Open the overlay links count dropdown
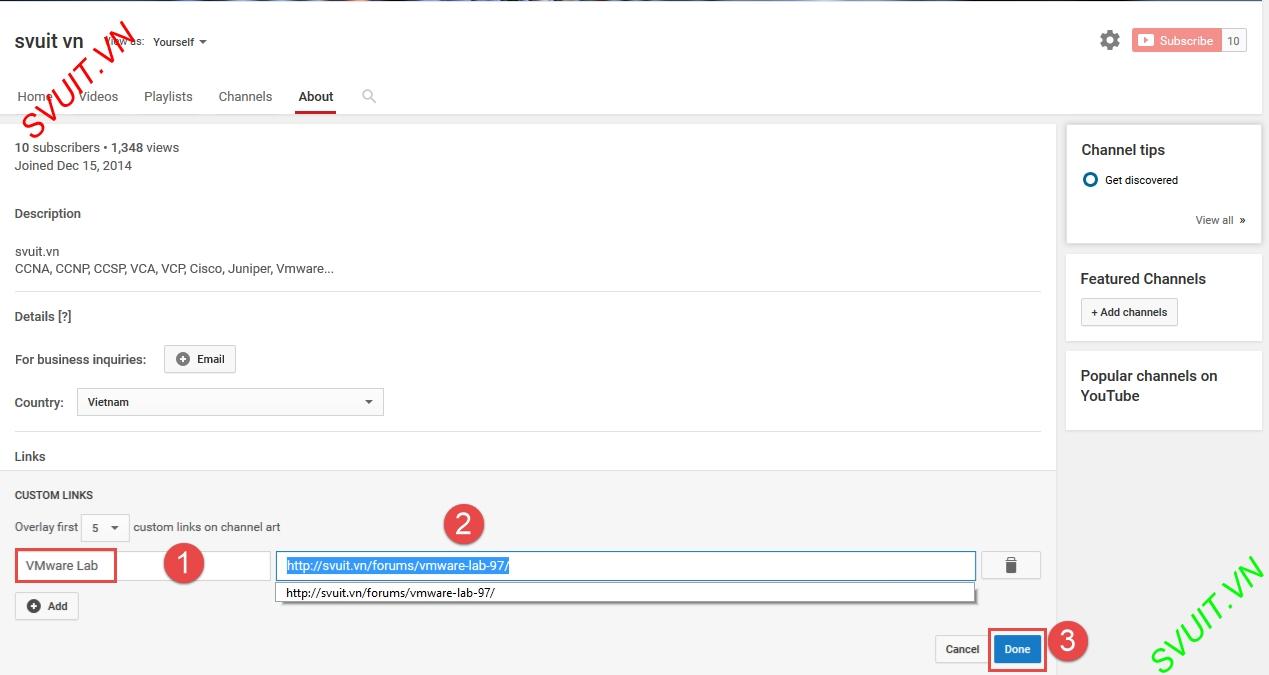This screenshot has width=1269, height=675. click(x=105, y=527)
